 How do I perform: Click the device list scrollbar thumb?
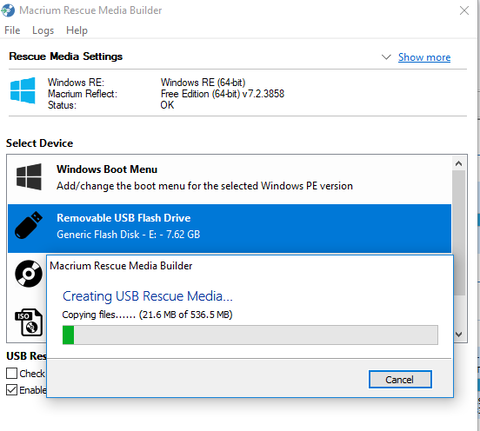[x=459, y=233]
